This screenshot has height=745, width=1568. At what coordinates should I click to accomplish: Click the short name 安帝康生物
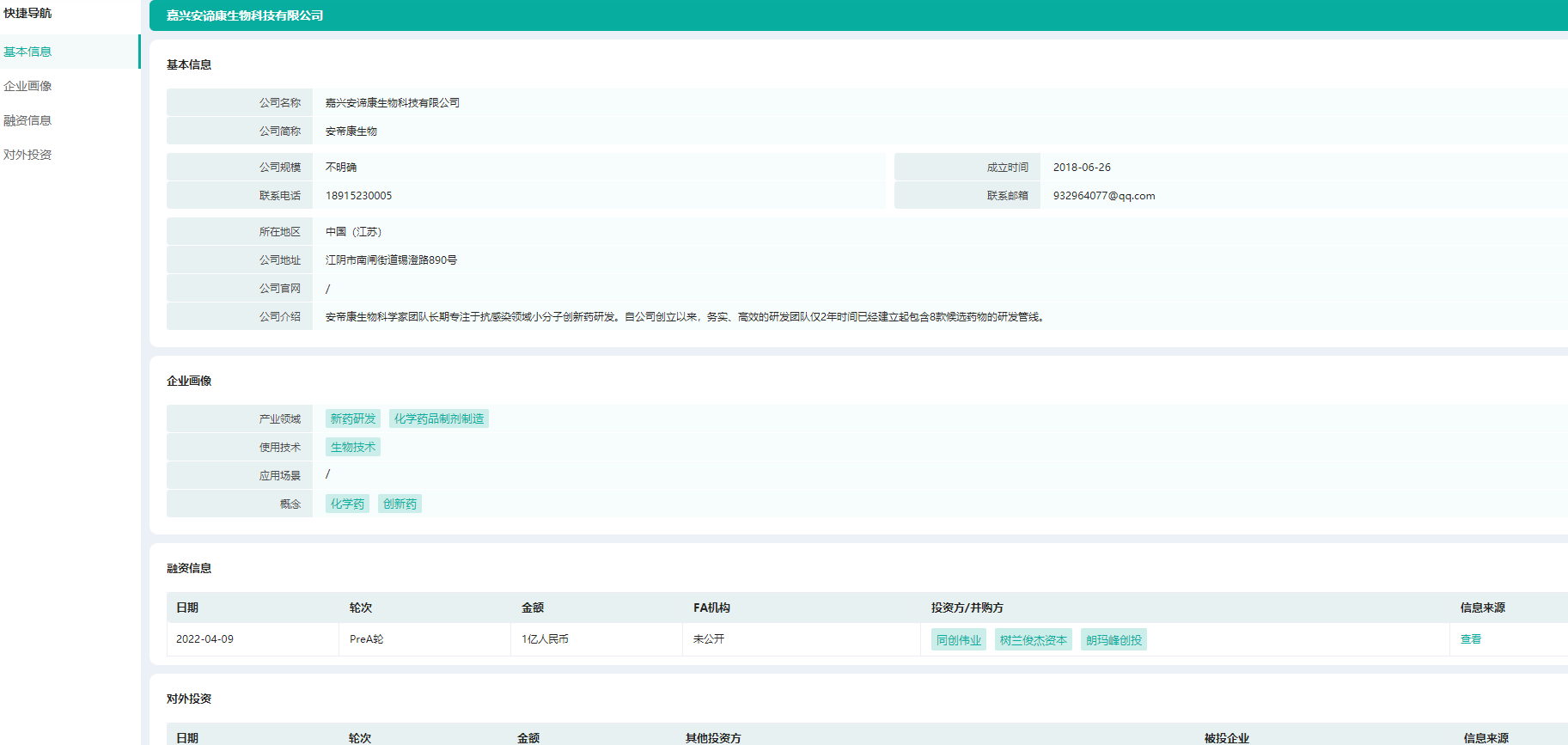(351, 131)
